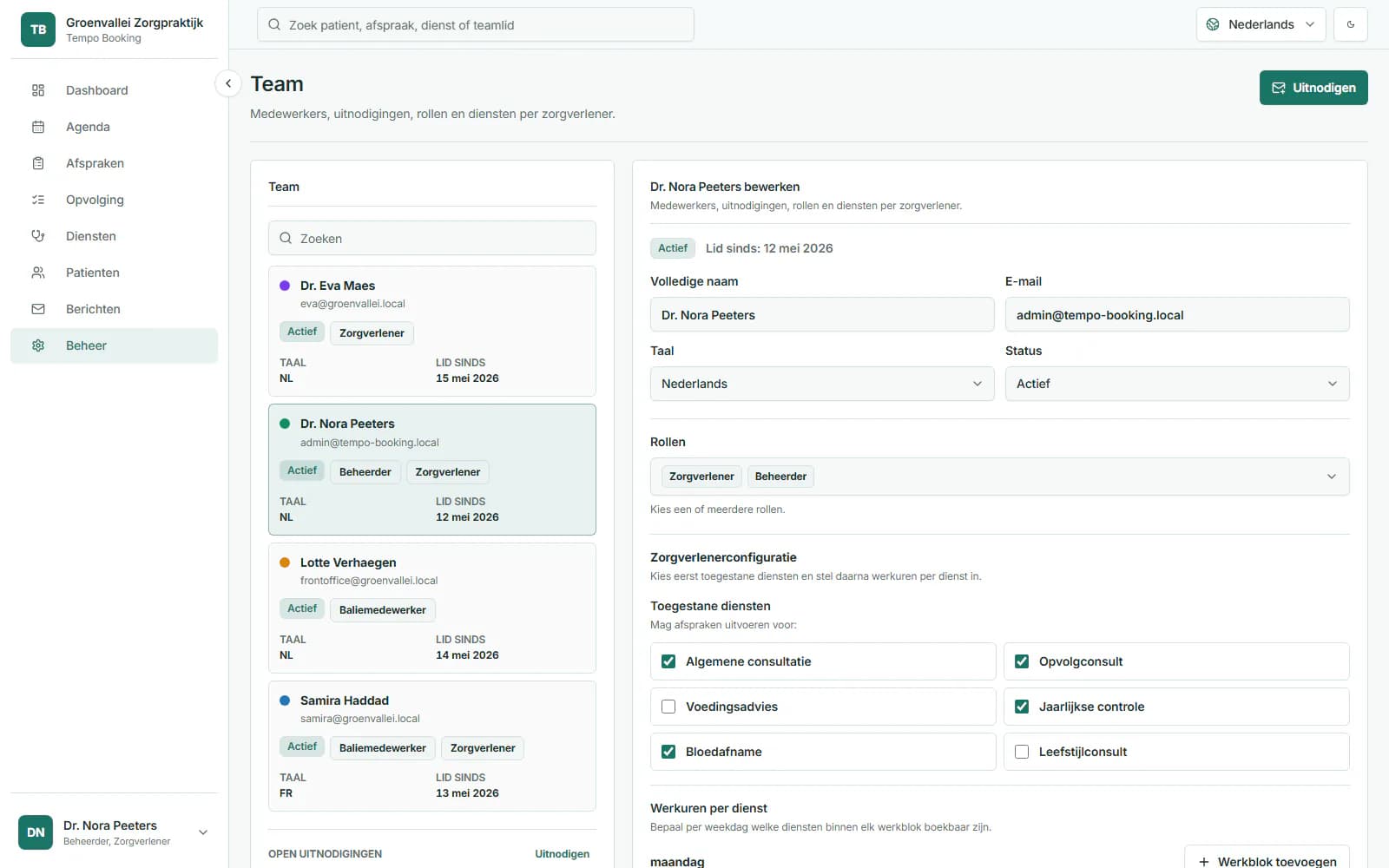
Task: Go to Agenda in the sidebar
Action: click(x=114, y=127)
